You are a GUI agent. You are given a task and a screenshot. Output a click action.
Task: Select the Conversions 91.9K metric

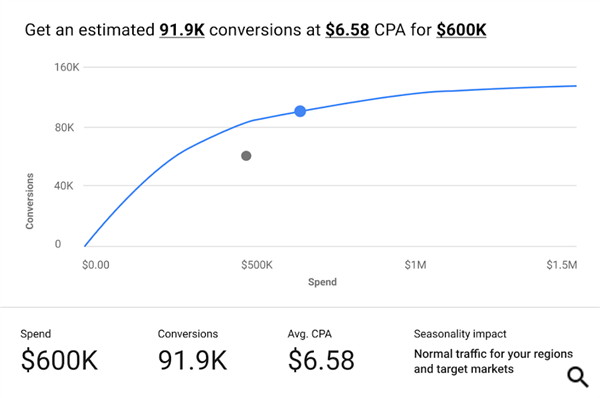point(192,351)
